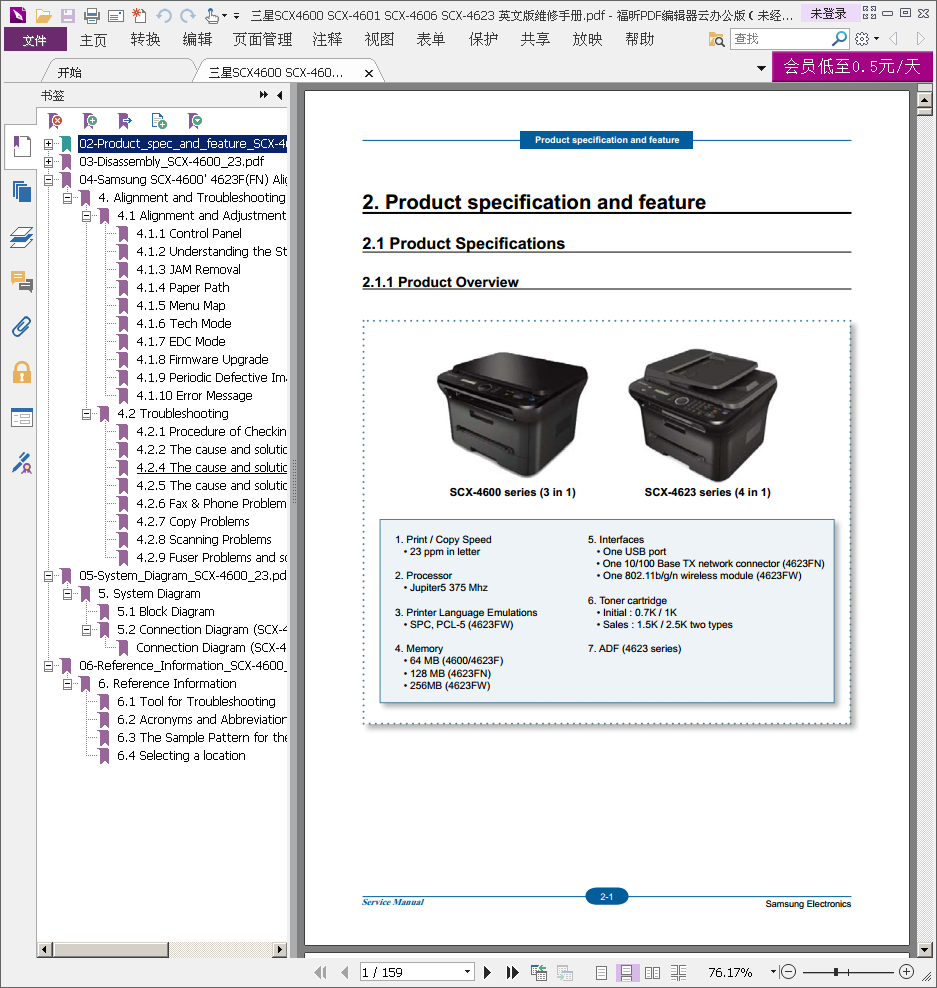Click the zoom slider handle
The height and width of the screenshot is (988, 937).
[x=836, y=972]
